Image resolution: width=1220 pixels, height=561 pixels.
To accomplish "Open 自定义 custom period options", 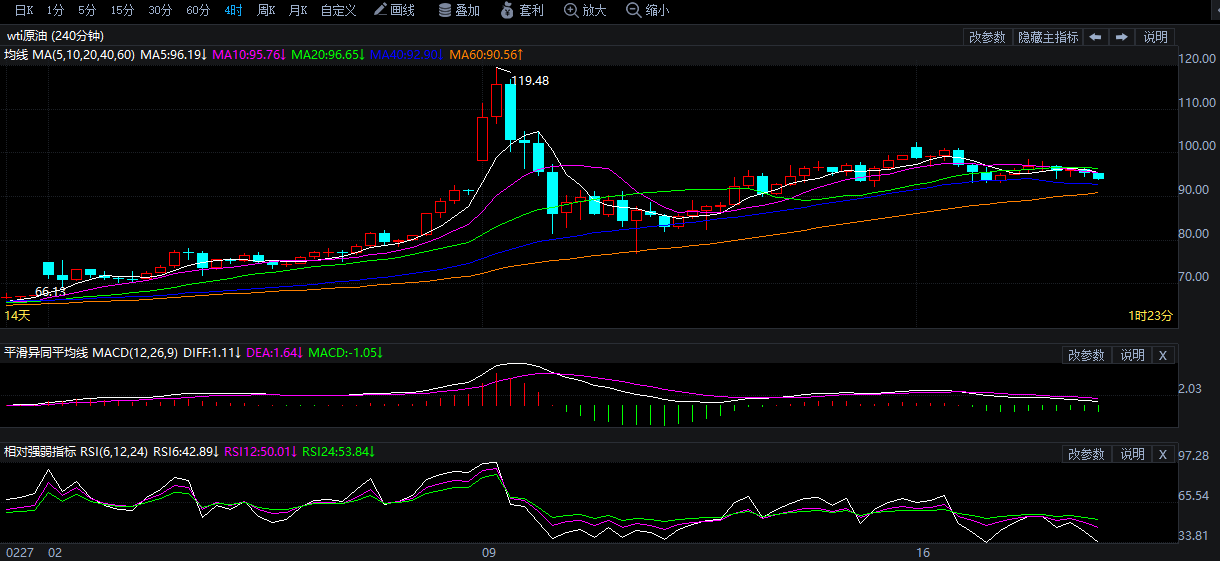I will click(x=340, y=10).
